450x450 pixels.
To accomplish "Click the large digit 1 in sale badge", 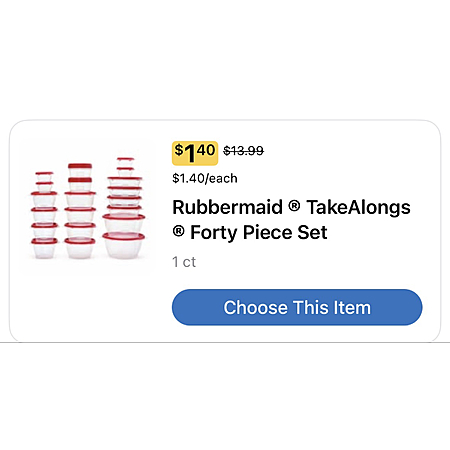I will (x=190, y=154).
